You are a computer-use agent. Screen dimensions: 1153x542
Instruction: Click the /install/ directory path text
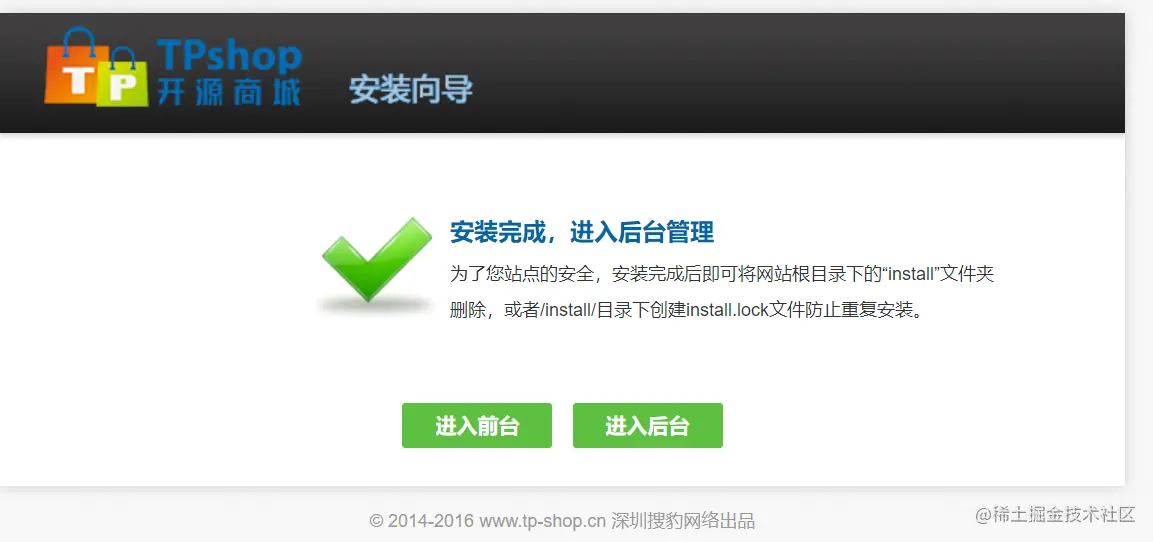click(568, 310)
